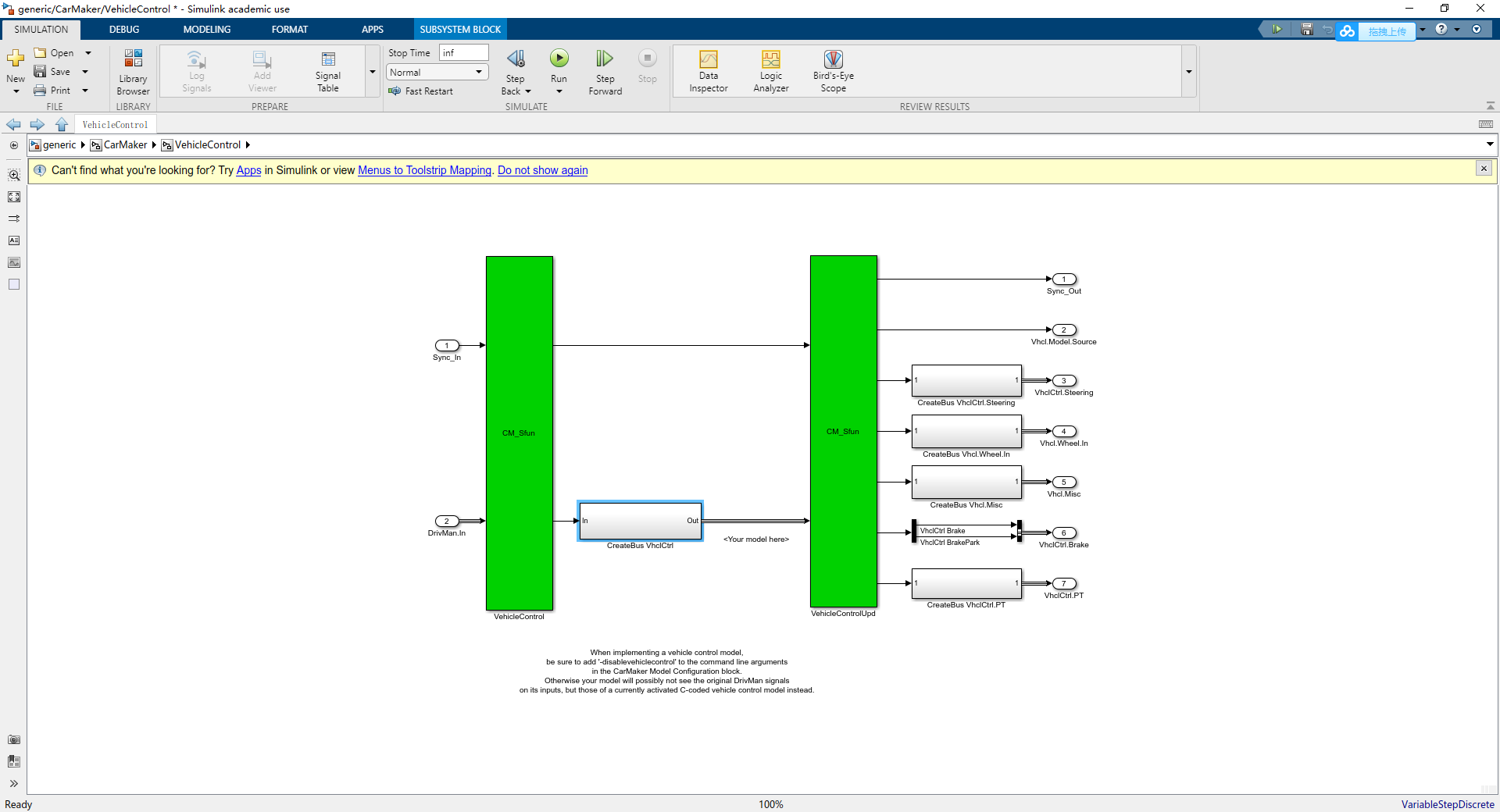Screen dimensions: 1500x812
Task: Click the Open button
Action: click(54, 53)
